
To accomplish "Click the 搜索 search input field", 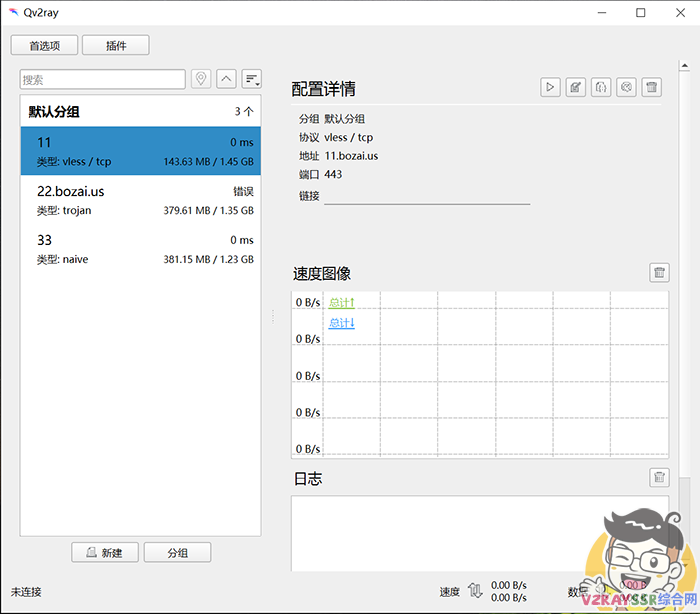I will pos(102,79).
